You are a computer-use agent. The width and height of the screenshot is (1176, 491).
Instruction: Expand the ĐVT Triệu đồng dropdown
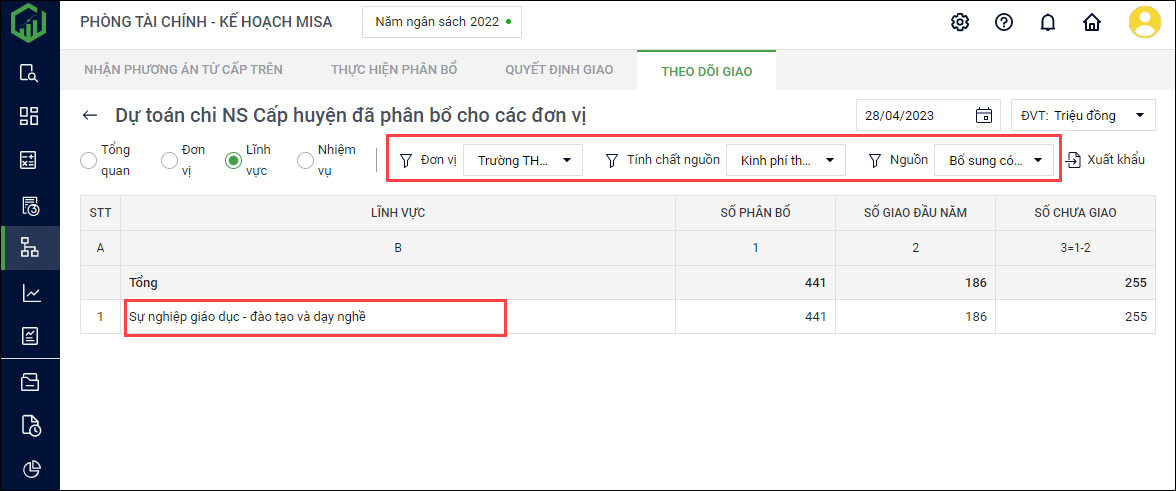pyautogui.click(x=1084, y=115)
